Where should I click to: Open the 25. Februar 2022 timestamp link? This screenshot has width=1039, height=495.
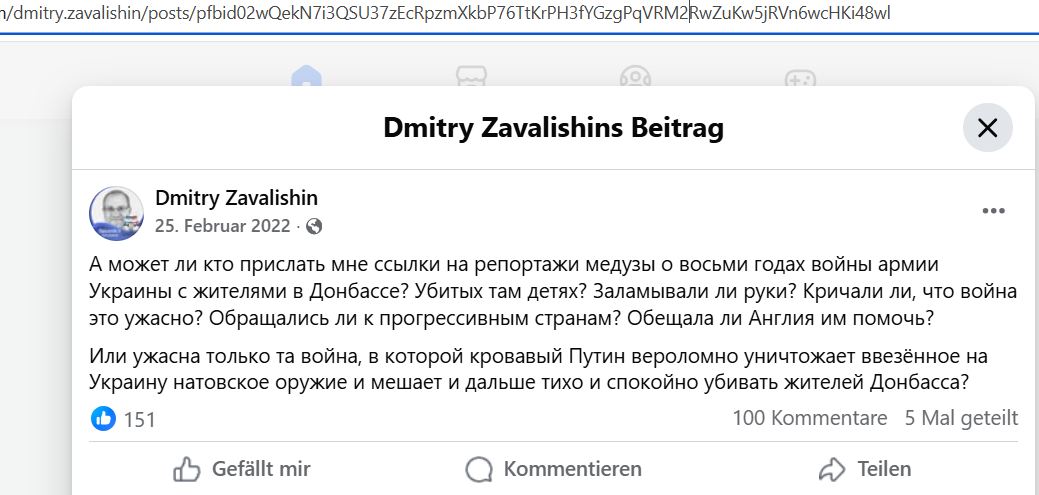[x=222, y=226]
